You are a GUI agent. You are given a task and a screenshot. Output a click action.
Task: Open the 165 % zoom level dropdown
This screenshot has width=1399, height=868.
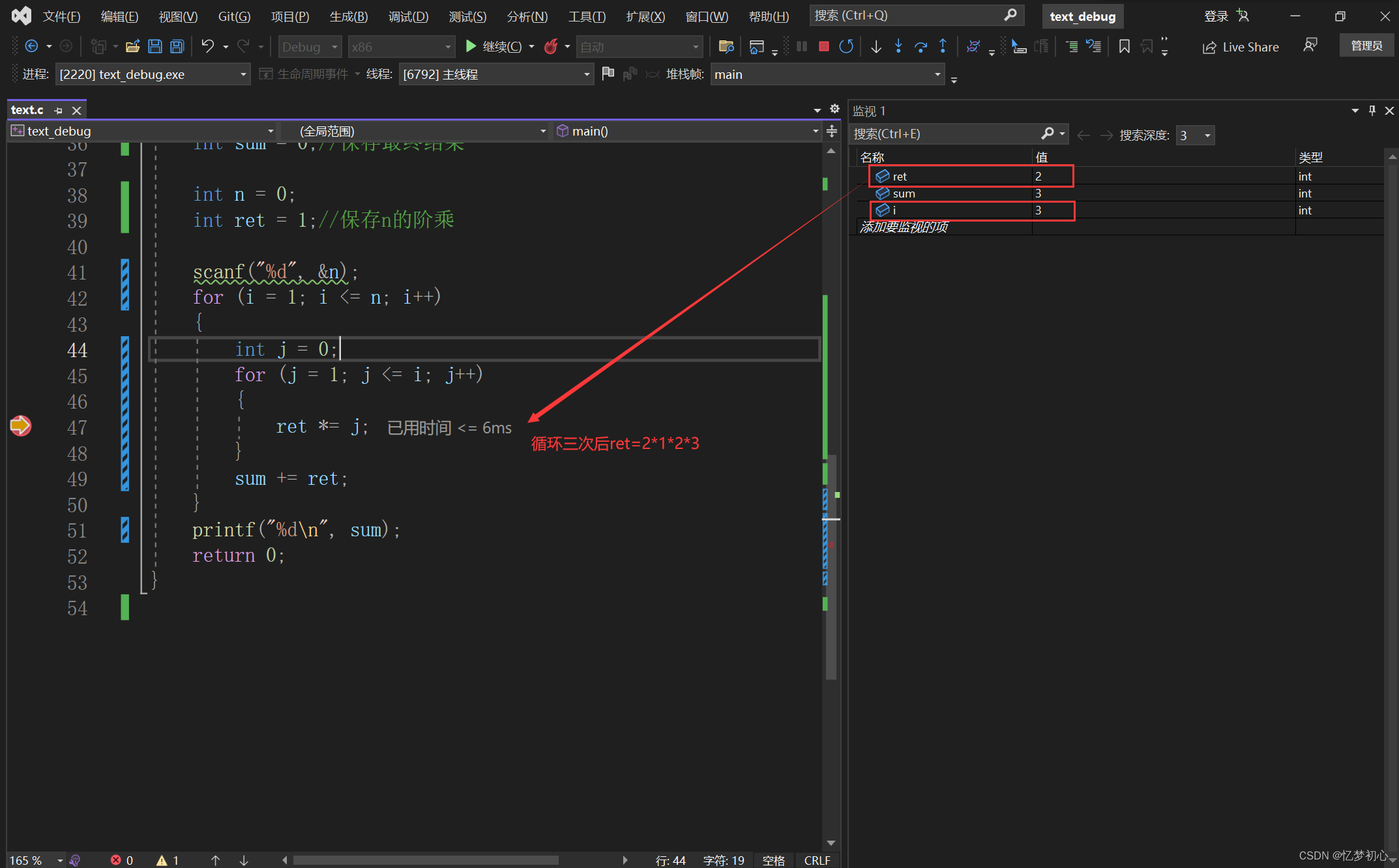coord(36,860)
